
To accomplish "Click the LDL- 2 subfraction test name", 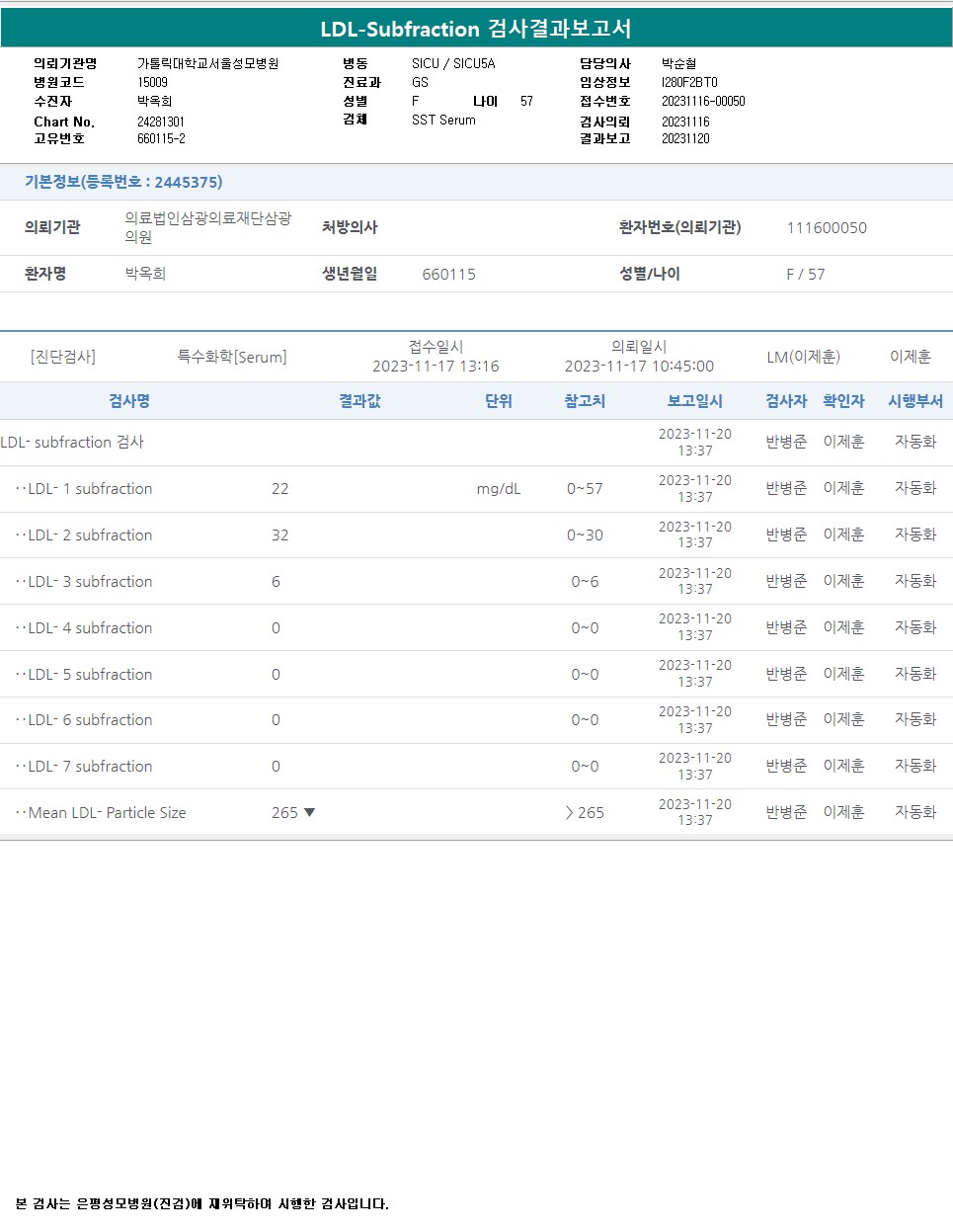I will pyautogui.click(x=90, y=535).
